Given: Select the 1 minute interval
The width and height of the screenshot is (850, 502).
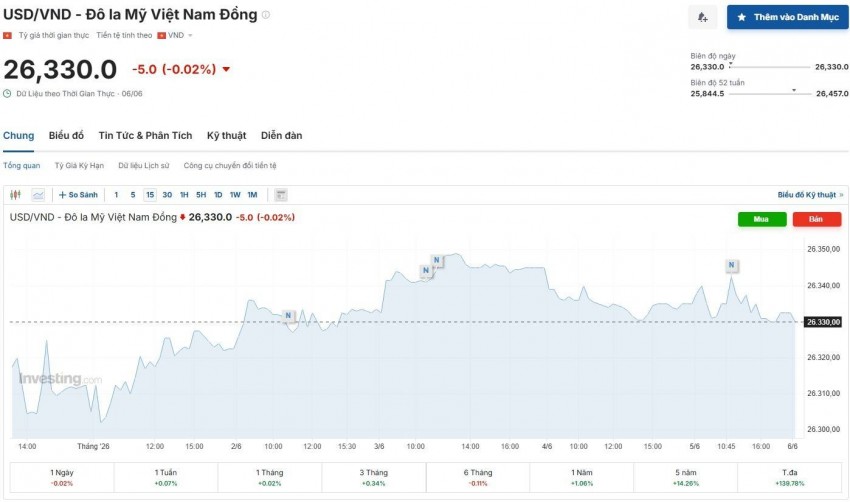Looking at the screenshot, I should 116,195.
